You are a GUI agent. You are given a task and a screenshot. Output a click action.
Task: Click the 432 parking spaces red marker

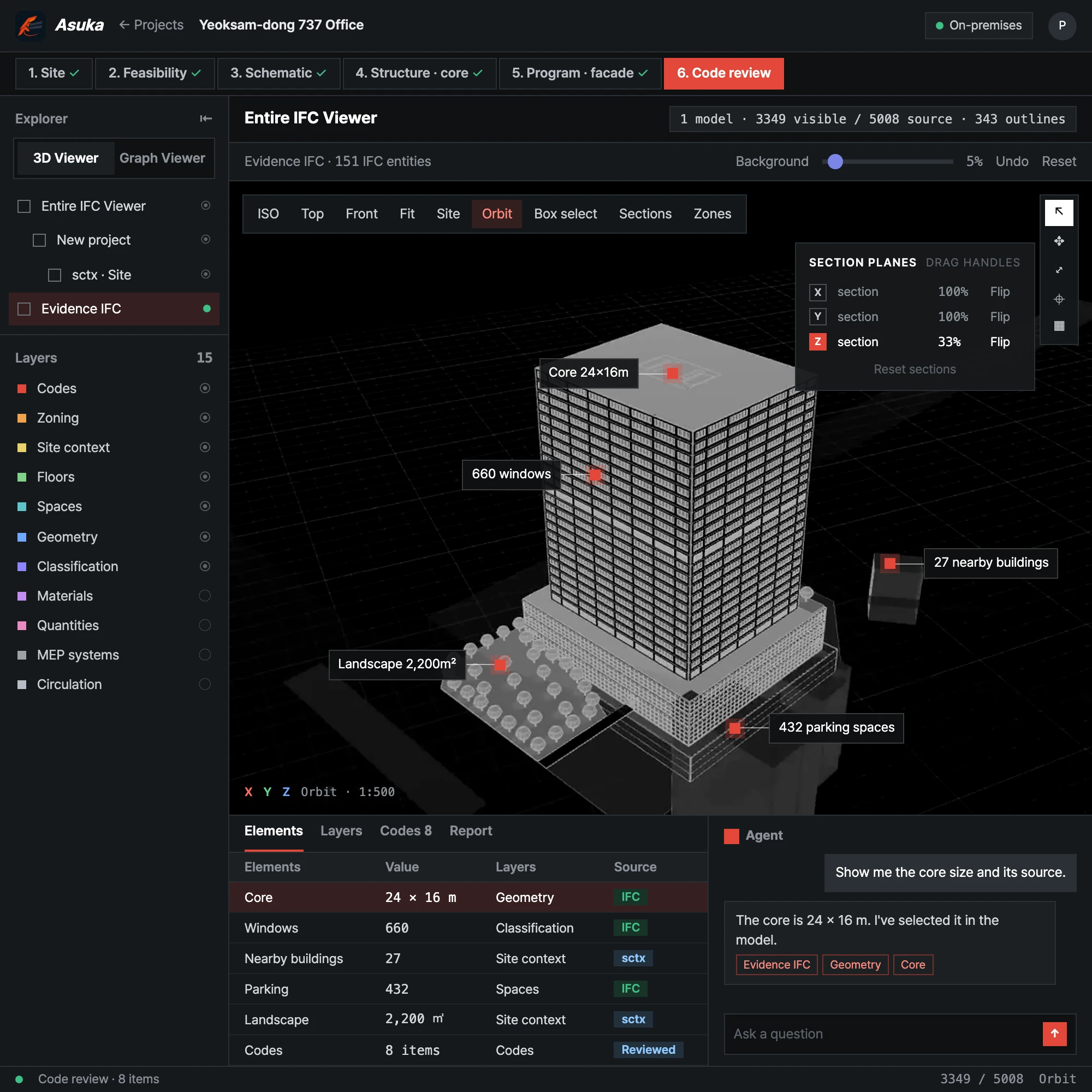(735, 728)
